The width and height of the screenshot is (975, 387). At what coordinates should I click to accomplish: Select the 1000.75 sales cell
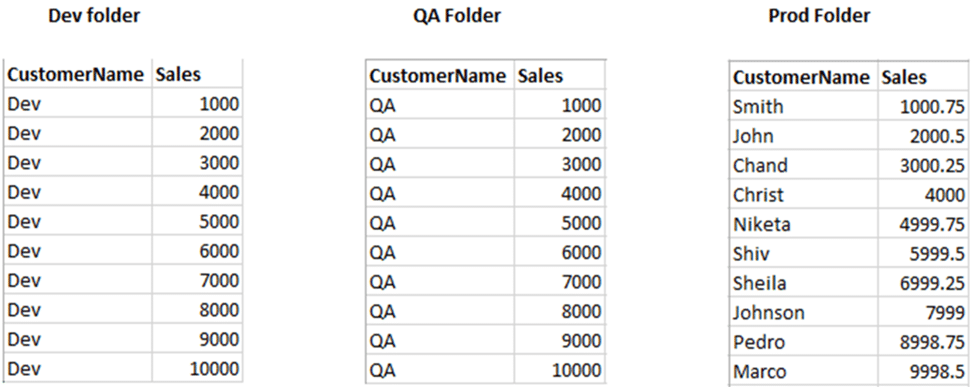pyautogui.click(x=922, y=106)
